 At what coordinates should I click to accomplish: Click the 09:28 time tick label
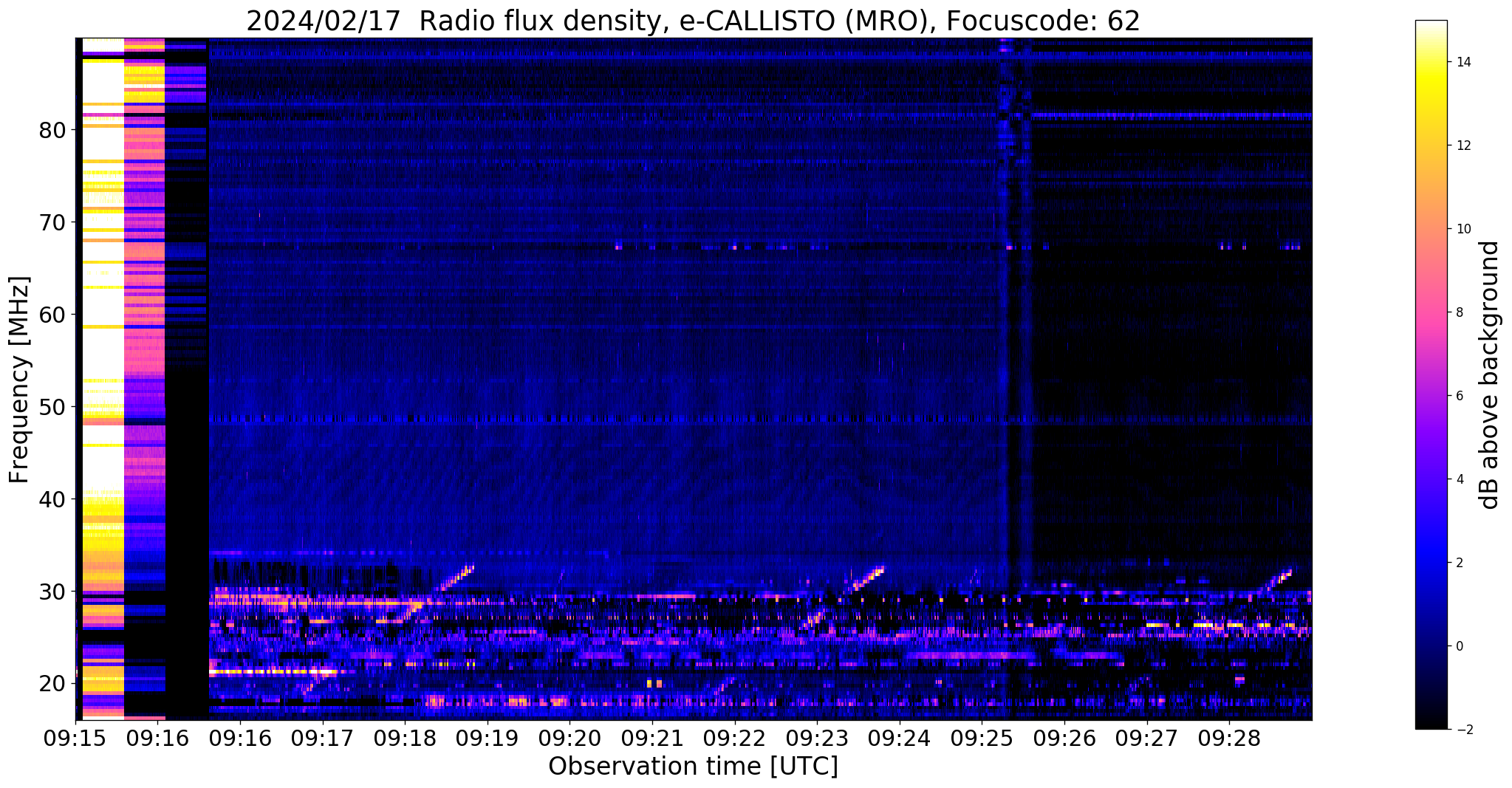pyautogui.click(x=1229, y=739)
